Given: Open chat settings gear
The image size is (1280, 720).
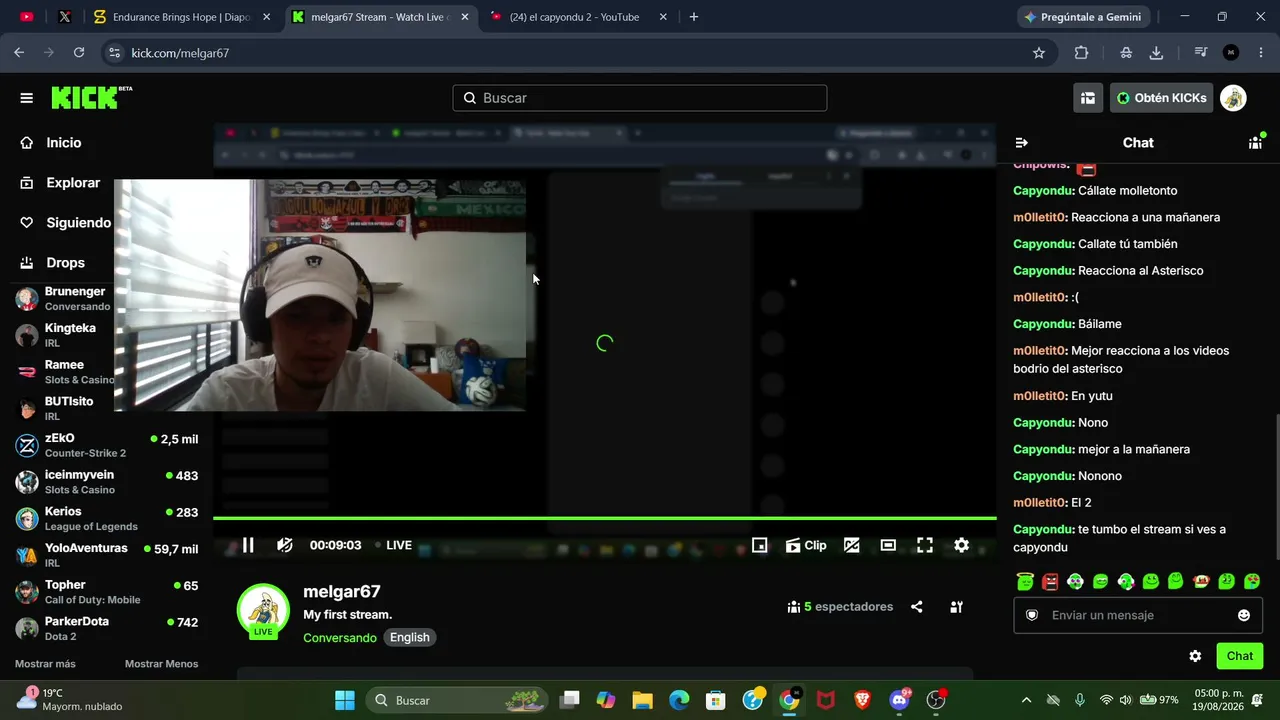Looking at the screenshot, I should click(x=1195, y=656).
